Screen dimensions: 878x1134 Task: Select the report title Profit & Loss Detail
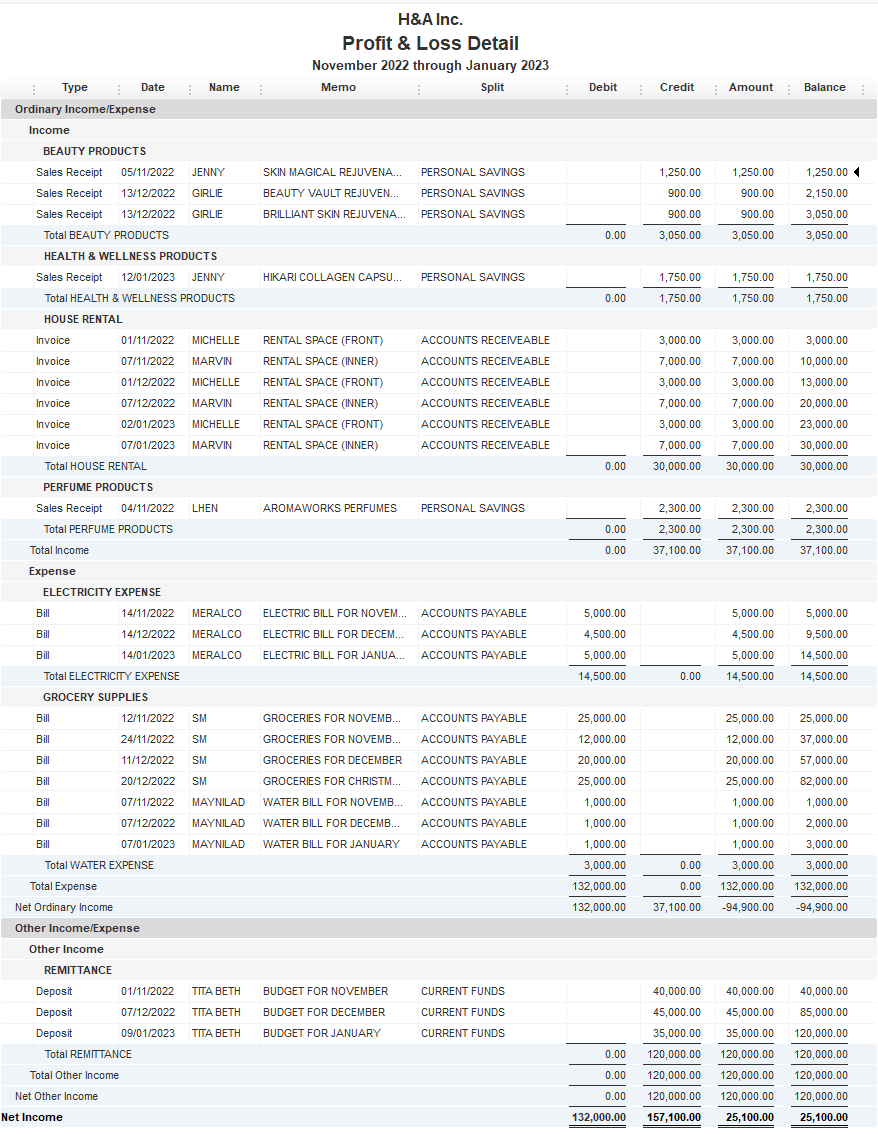430,43
